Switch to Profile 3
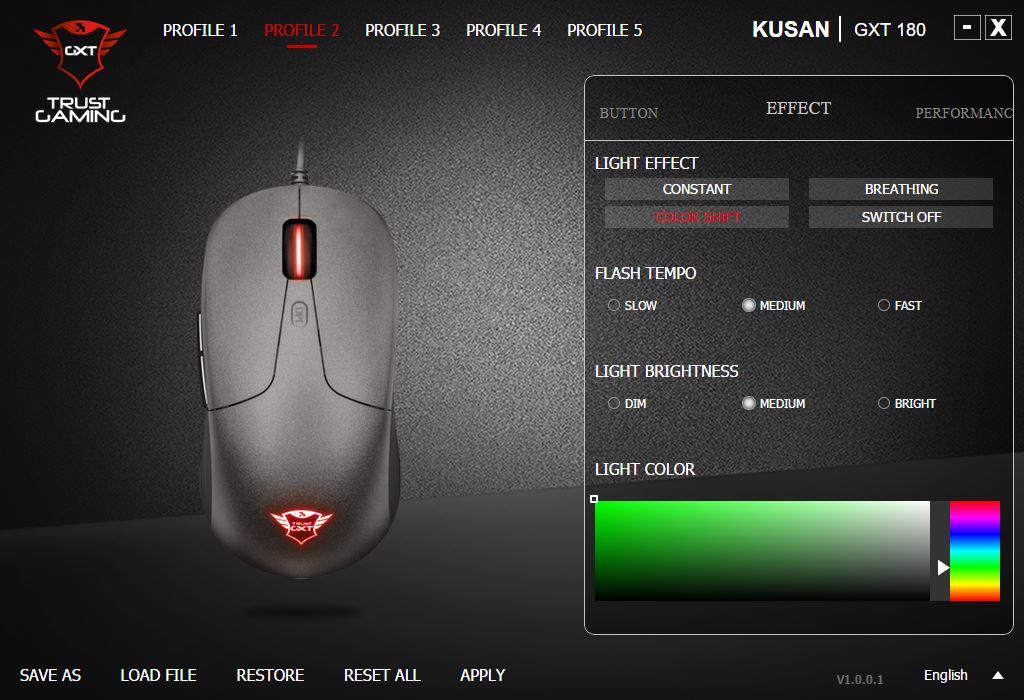This screenshot has width=1024, height=700. point(402,30)
